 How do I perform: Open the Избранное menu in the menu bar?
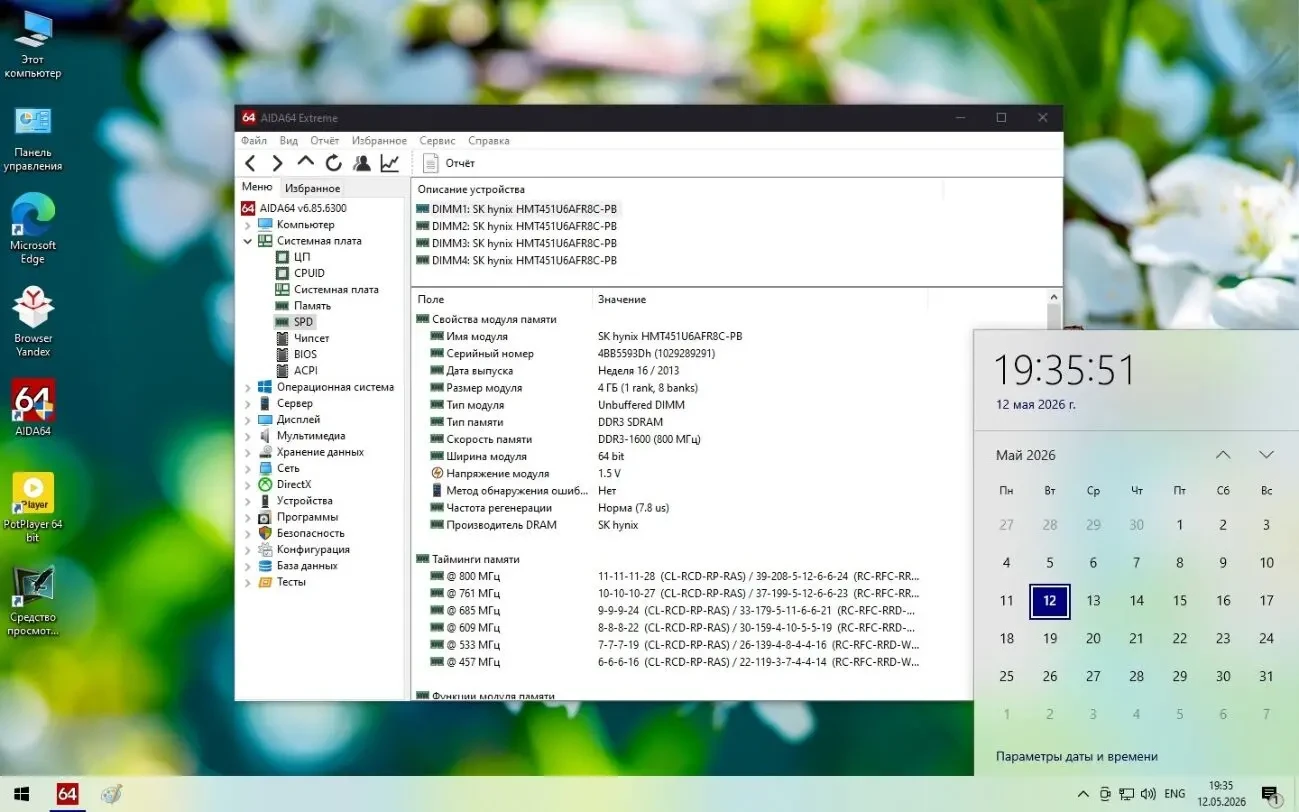pos(379,141)
